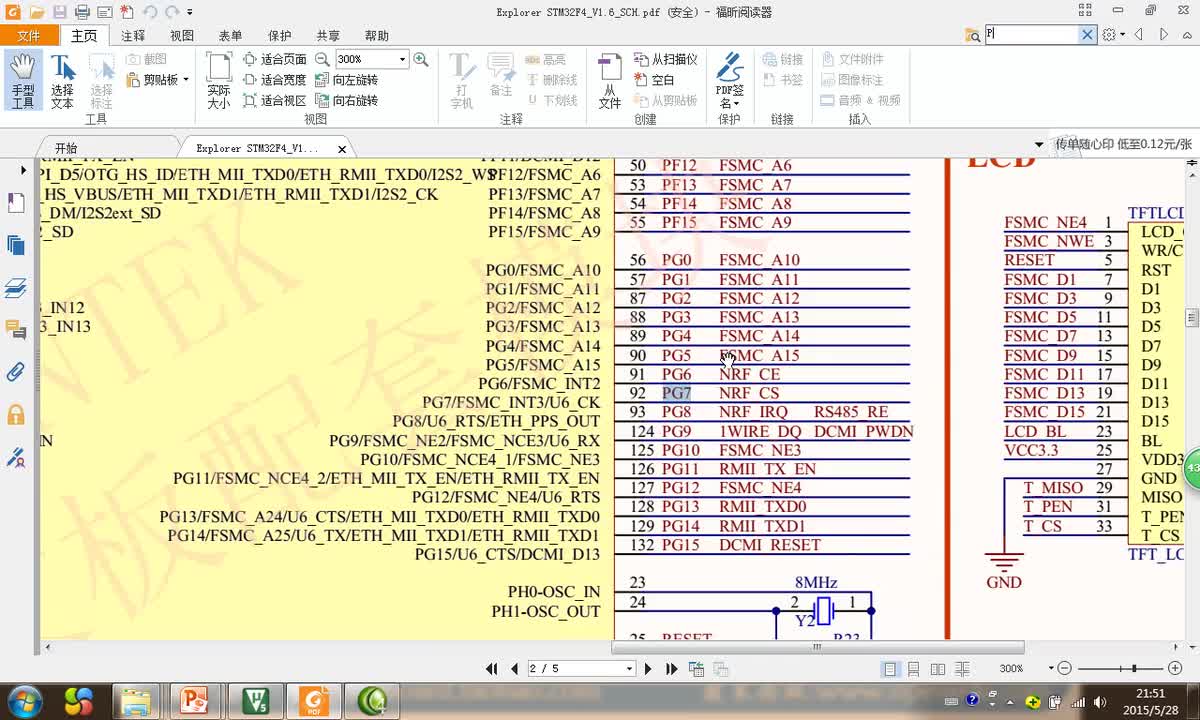
Task: Choose the Select Text tool (选择文本)
Action: 62,81
